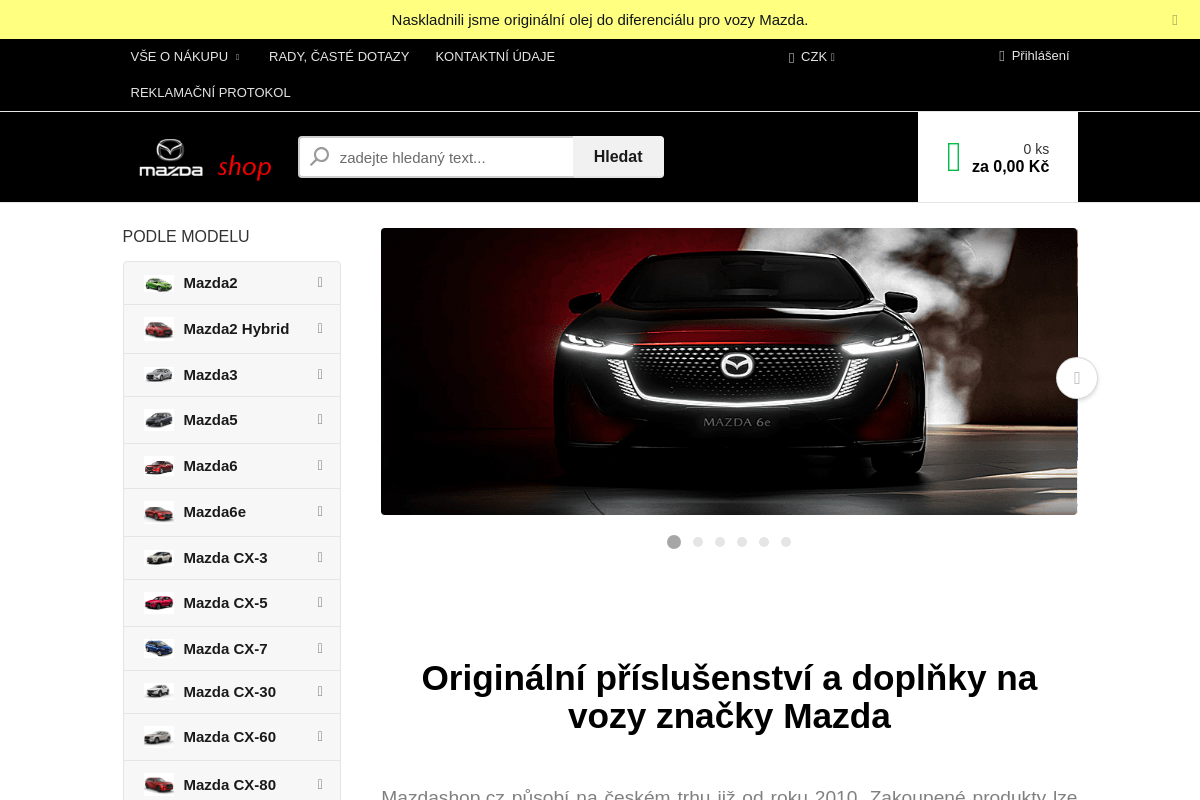Click the magnifier icon in search box

[x=320, y=157]
